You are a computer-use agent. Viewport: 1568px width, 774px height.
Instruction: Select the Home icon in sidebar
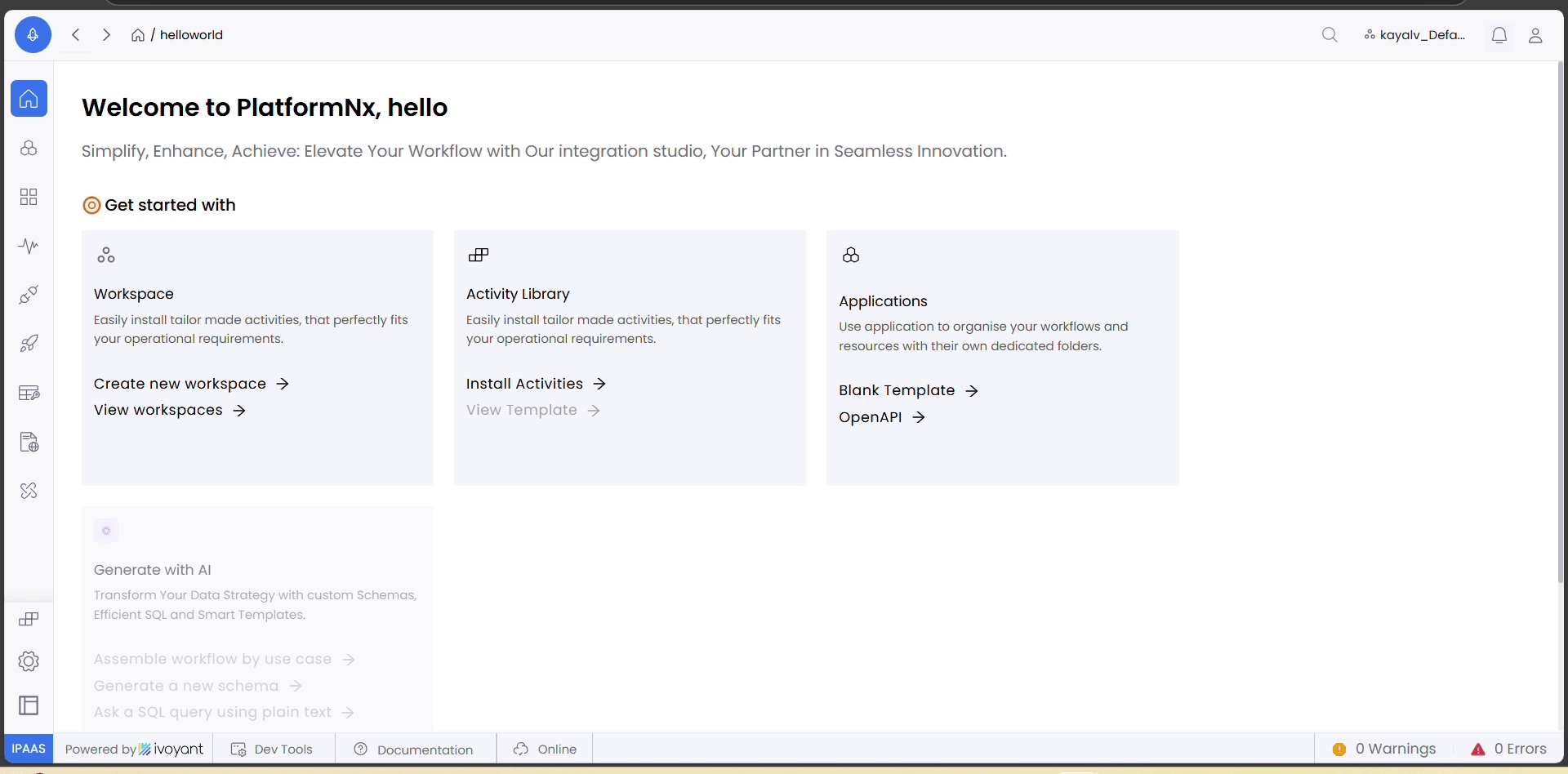pos(29,99)
